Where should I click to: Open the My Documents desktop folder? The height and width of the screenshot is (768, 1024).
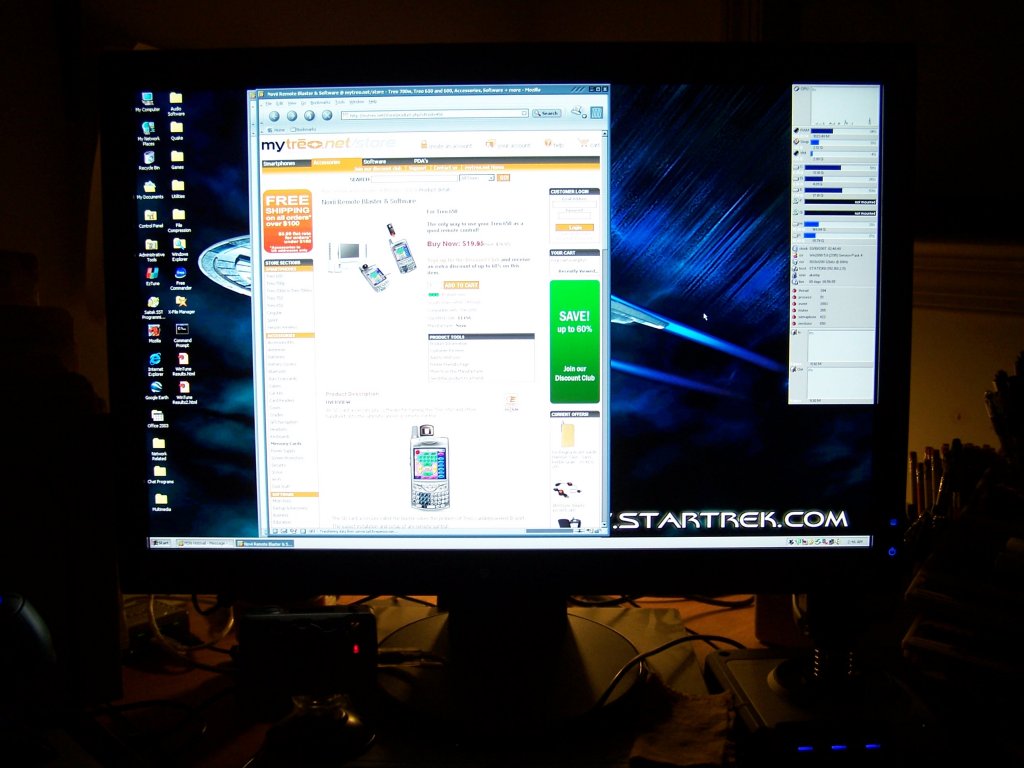click(x=150, y=189)
